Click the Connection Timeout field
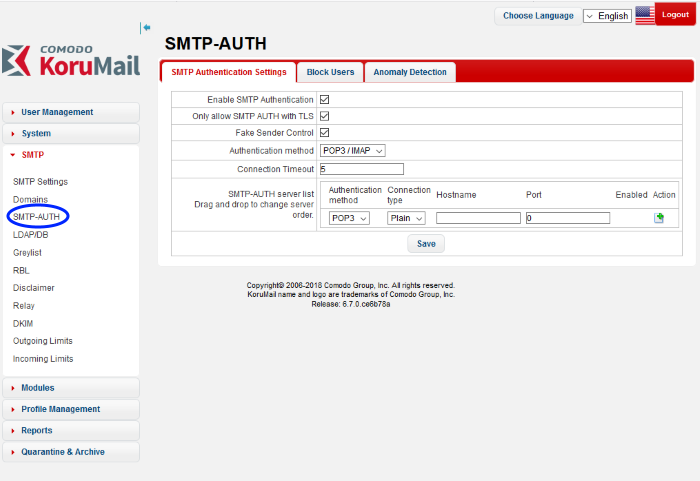Screen dimensions: 700x481 coord(361,169)
